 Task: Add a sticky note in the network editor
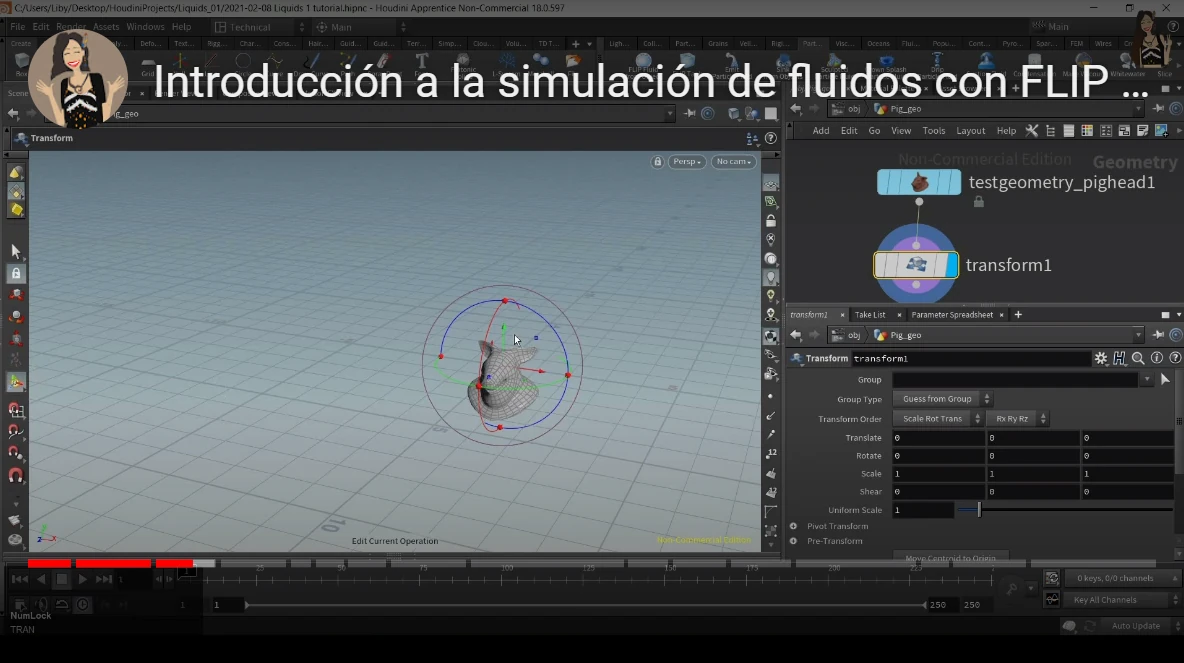(x=1142, y=131)
